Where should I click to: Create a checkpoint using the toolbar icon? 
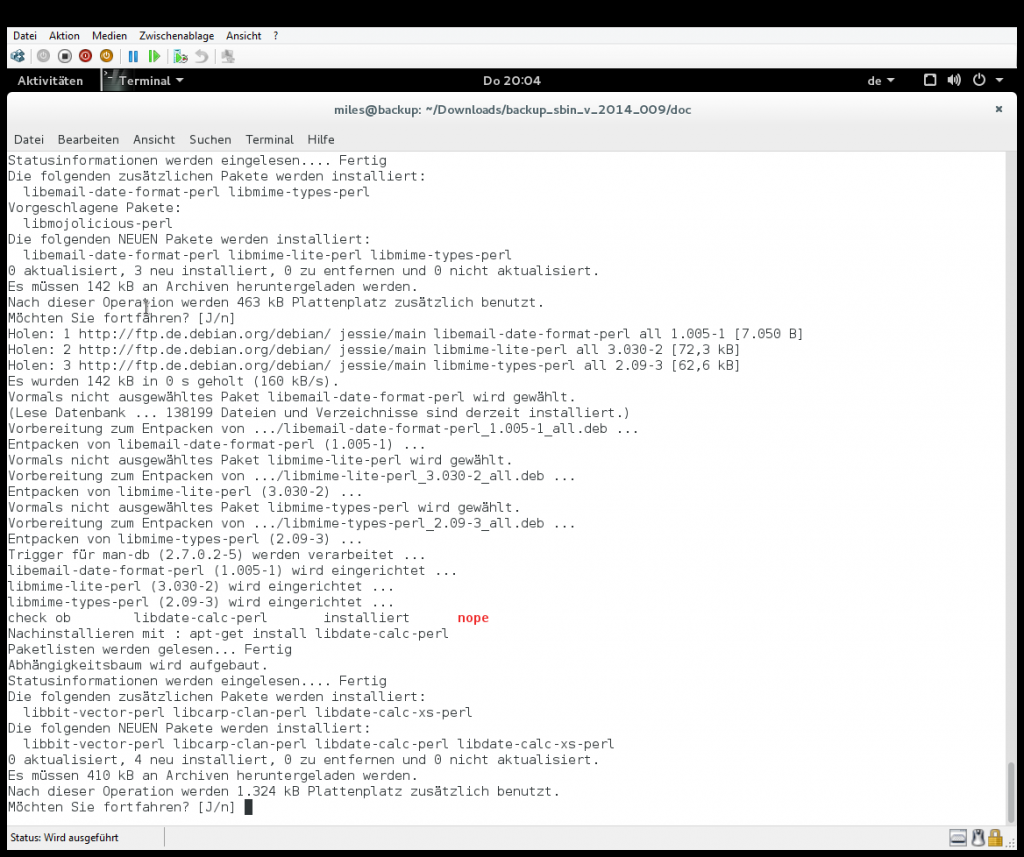coord(181,56)
